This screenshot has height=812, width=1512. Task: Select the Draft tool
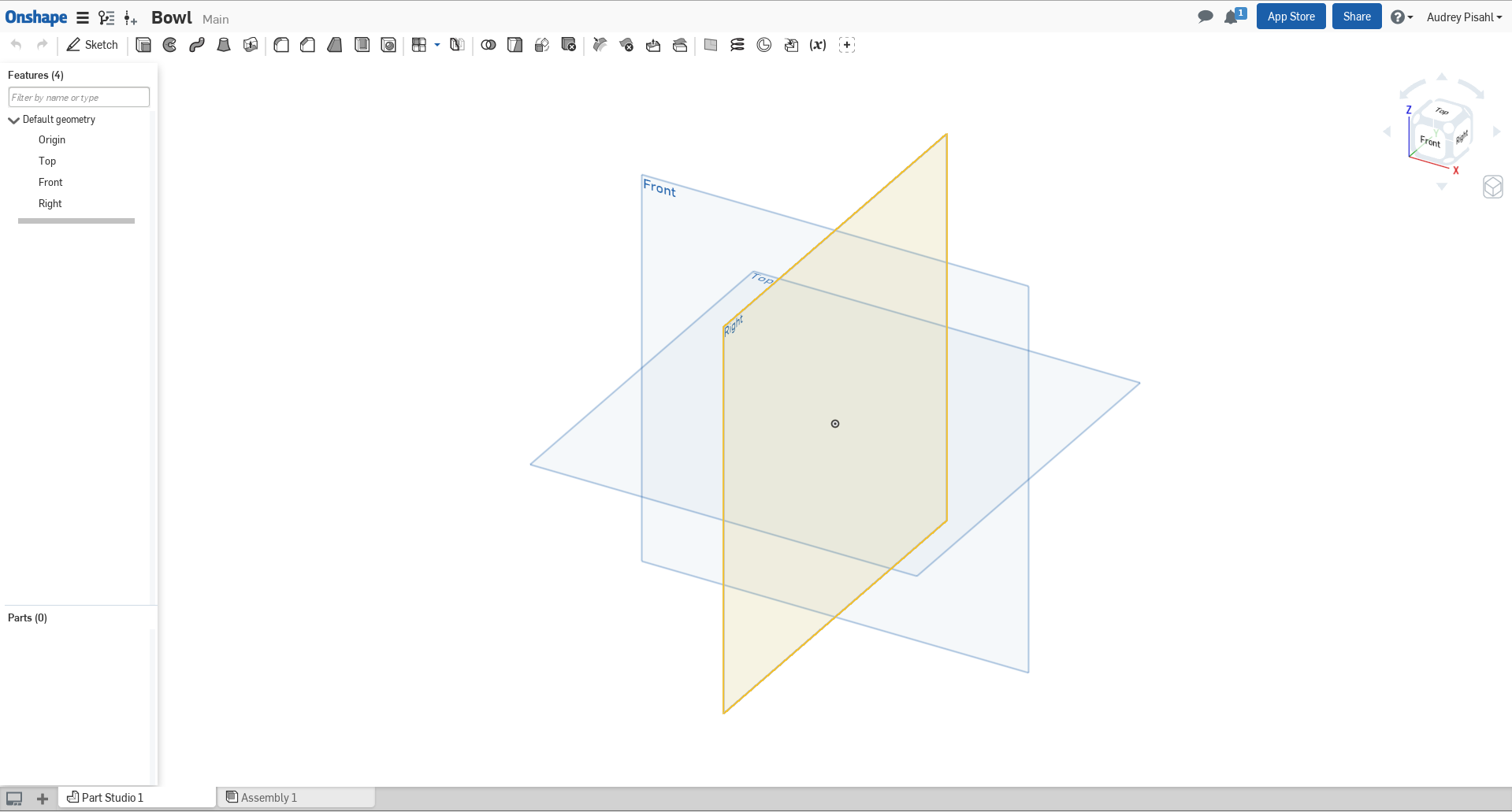335,45
